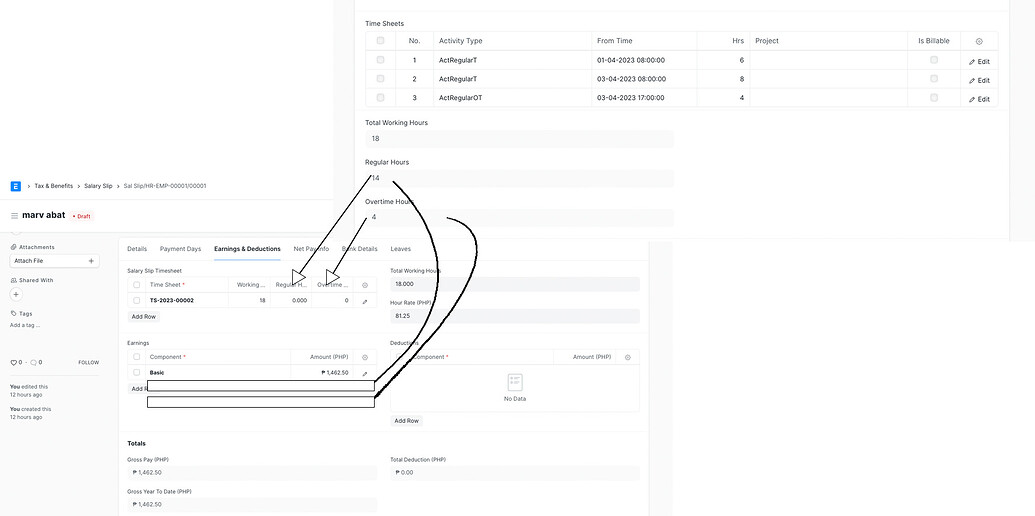The image size is (1035, 516).
Task: Click the Total Deduction (PHP) field
Action: [x=515, y=473]
